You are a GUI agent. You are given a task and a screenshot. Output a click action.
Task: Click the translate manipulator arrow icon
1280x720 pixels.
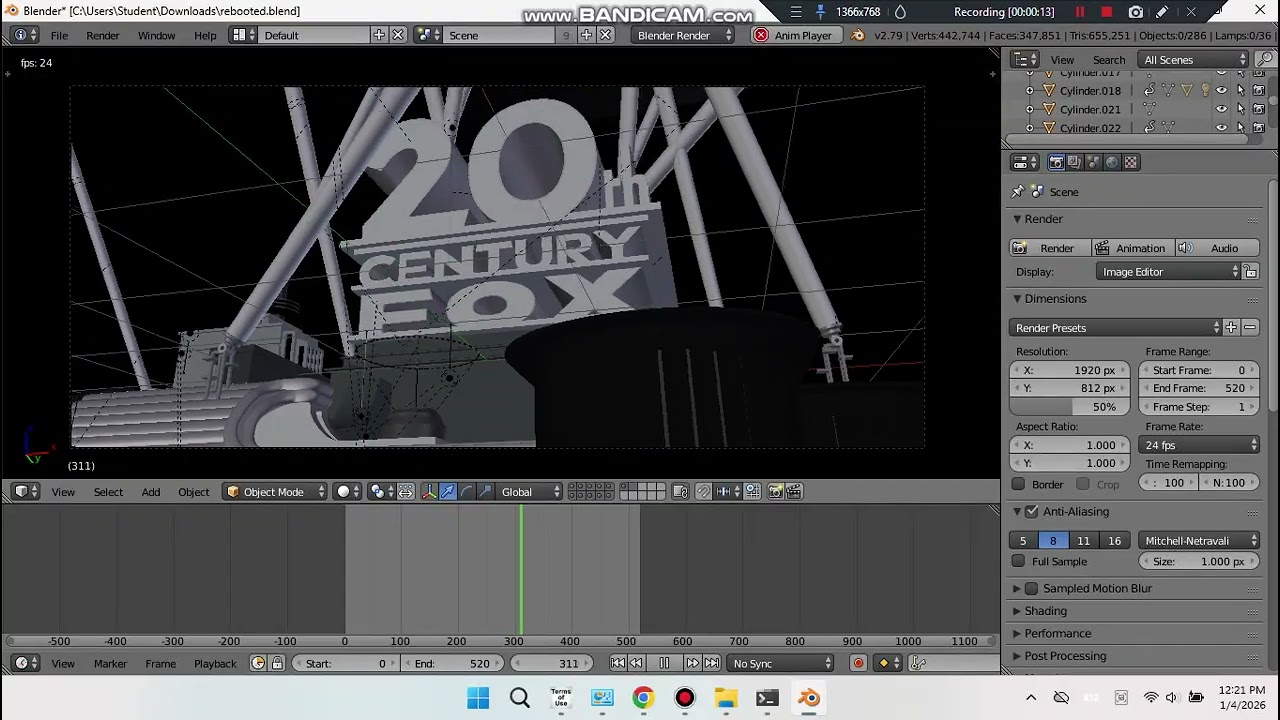click(448, 491)
